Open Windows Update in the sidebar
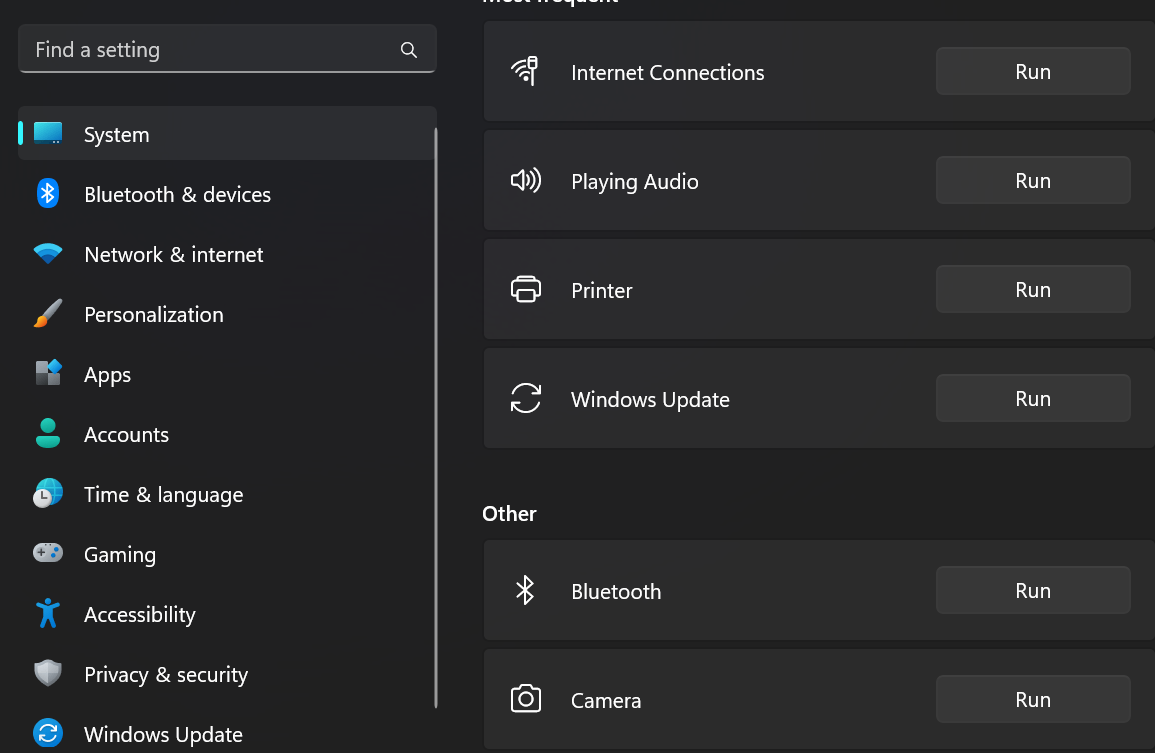 pos(163,734)
